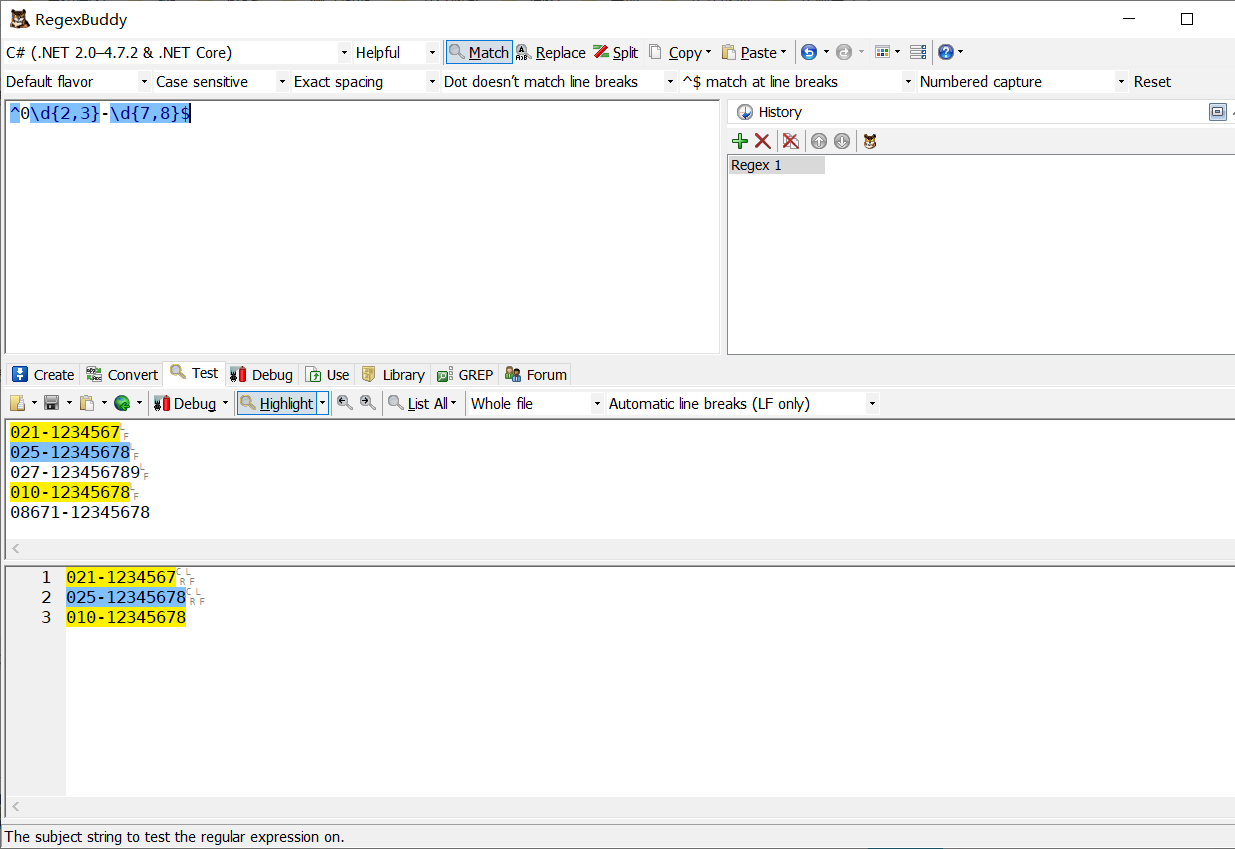Click the Copy regex button
This screenshot has width=1235, height=849.
point(675,52)
